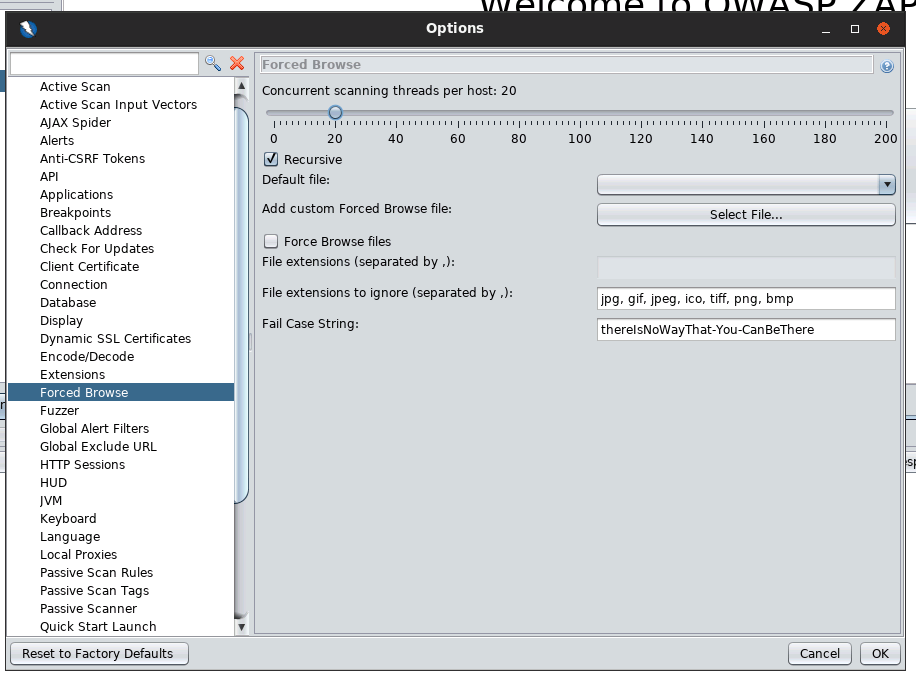916x677 pixels.
Task: Click the concurrent scanning threads slider handle
Action: point(335,113)
